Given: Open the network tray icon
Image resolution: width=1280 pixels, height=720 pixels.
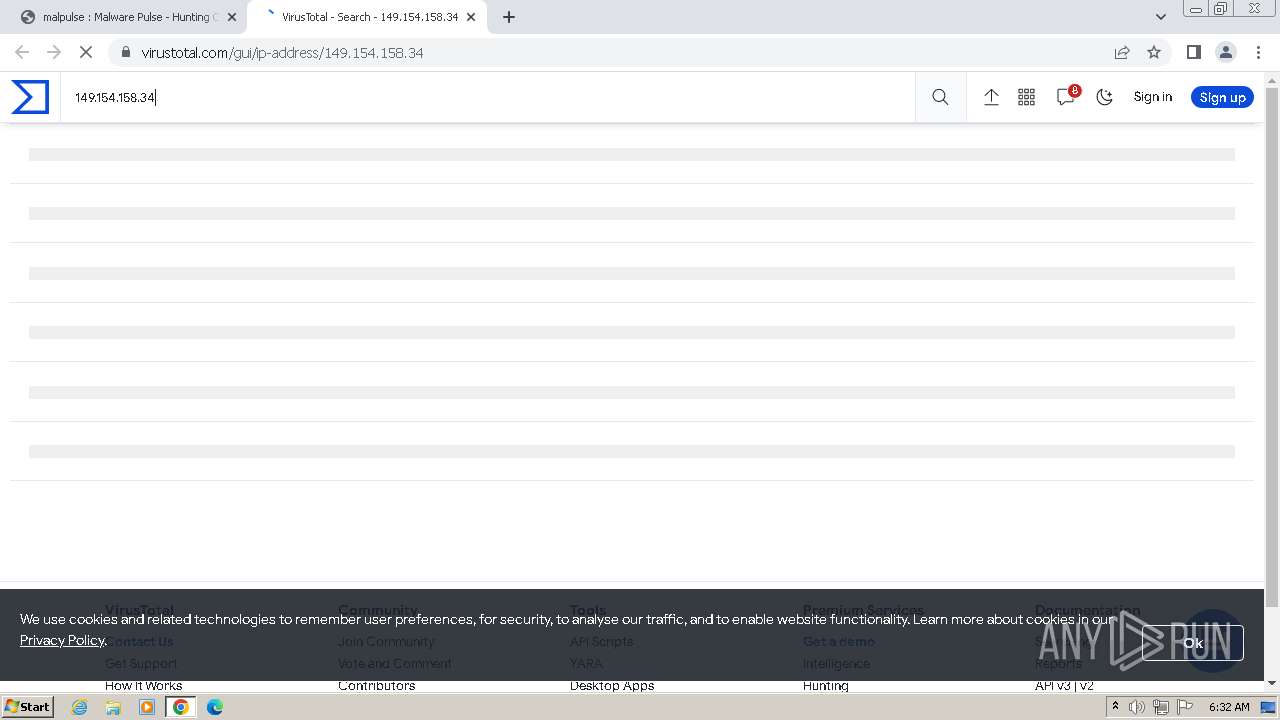Looking at the screenshot, I should coord(1161,707).
